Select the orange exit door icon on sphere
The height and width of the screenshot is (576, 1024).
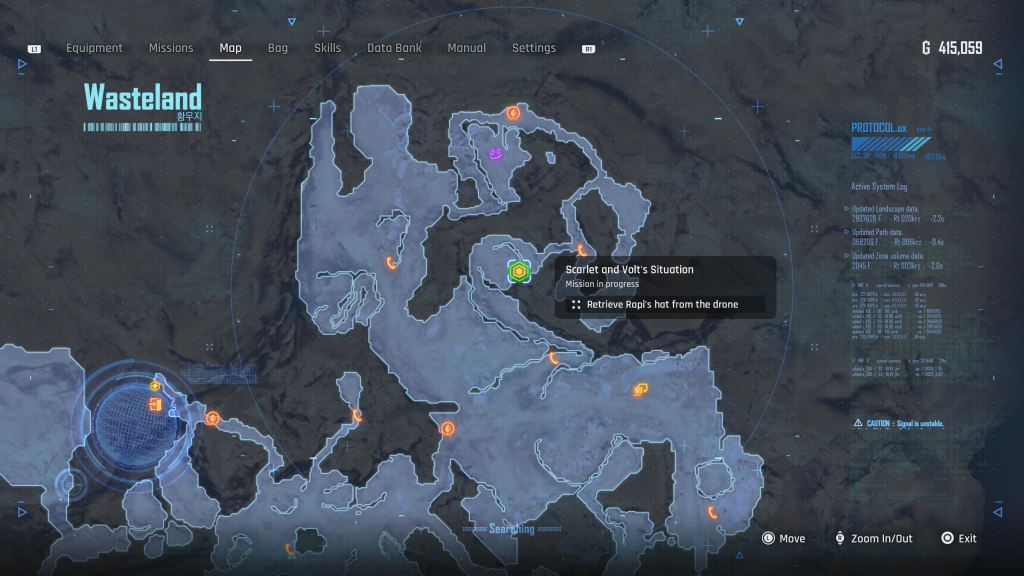[155, 404]
